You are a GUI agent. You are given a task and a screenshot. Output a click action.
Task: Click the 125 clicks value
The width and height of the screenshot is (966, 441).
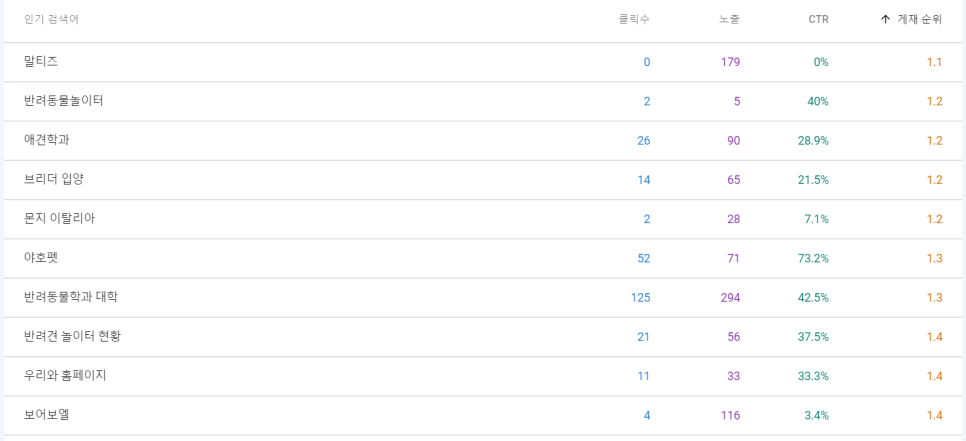pyautogui.click(x=640, y=298)
